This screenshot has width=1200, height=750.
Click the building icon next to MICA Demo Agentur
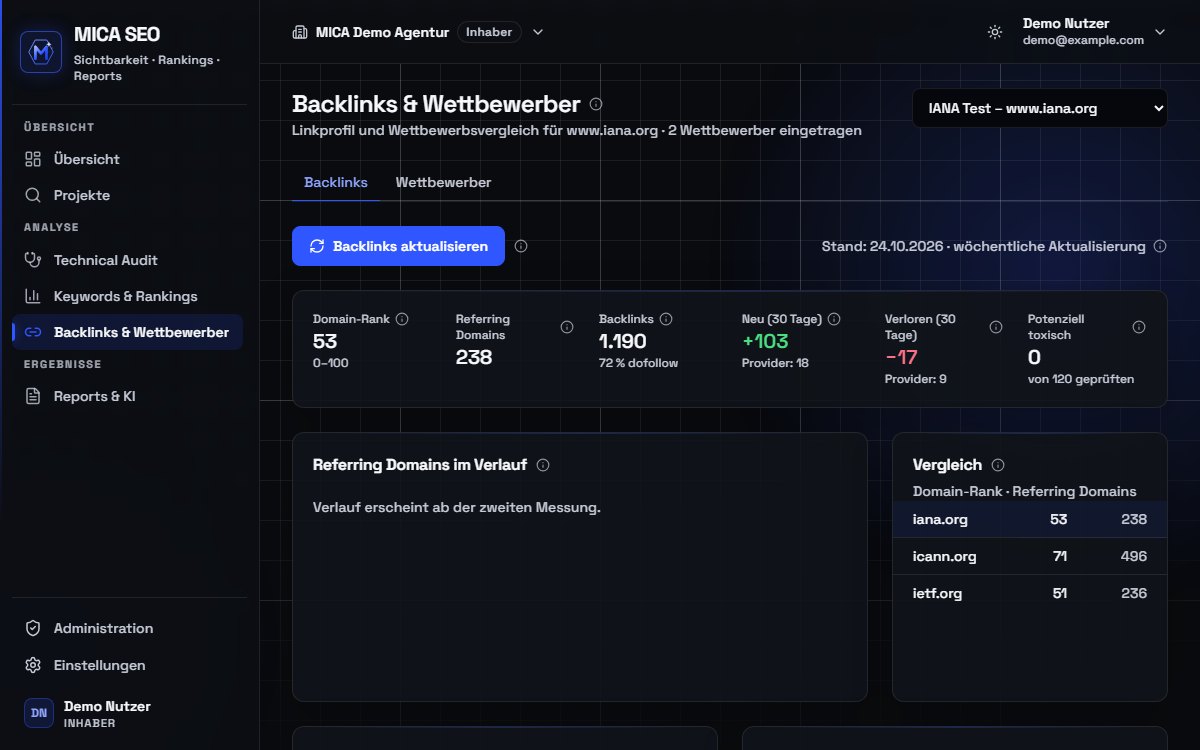(299, 32)
